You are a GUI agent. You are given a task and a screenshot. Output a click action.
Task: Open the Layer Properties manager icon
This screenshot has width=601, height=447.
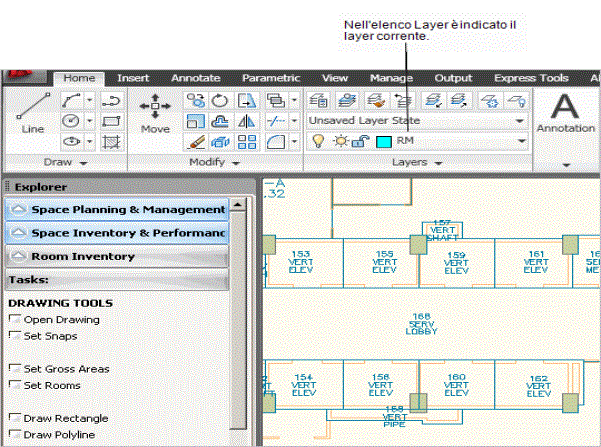pos(318,100)
